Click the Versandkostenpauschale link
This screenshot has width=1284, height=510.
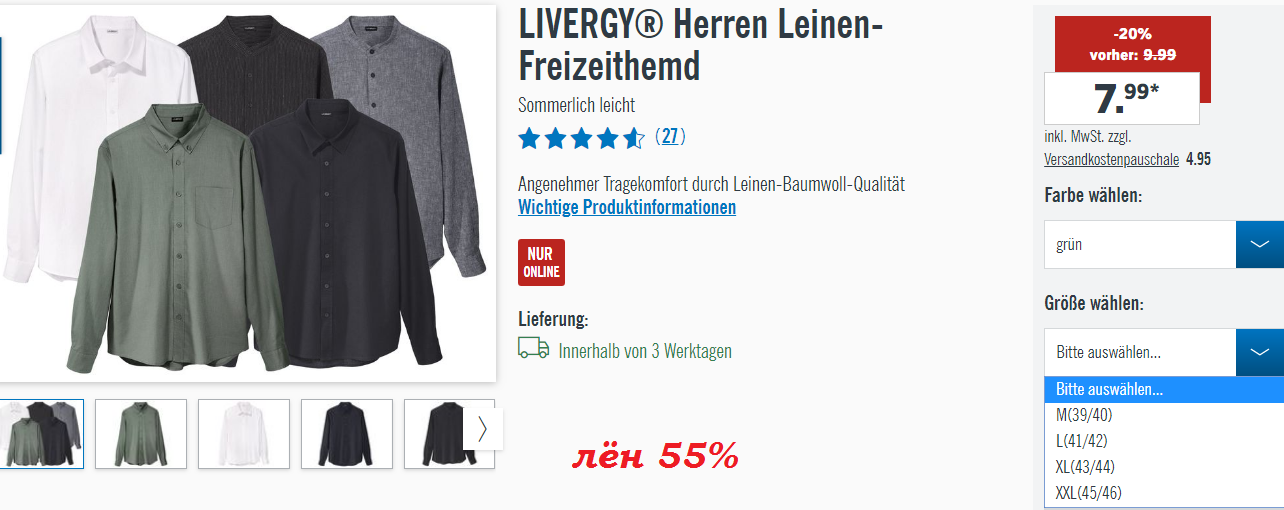pyautogui.click(x=1112, y=159)
